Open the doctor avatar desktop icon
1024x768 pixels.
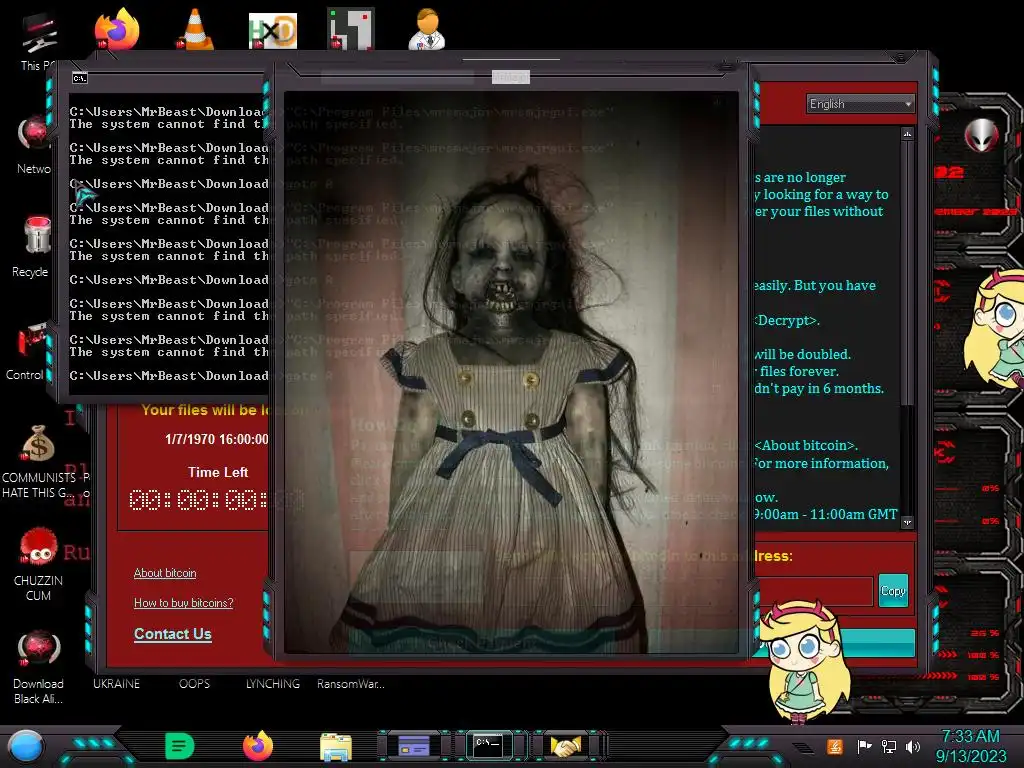426,29
